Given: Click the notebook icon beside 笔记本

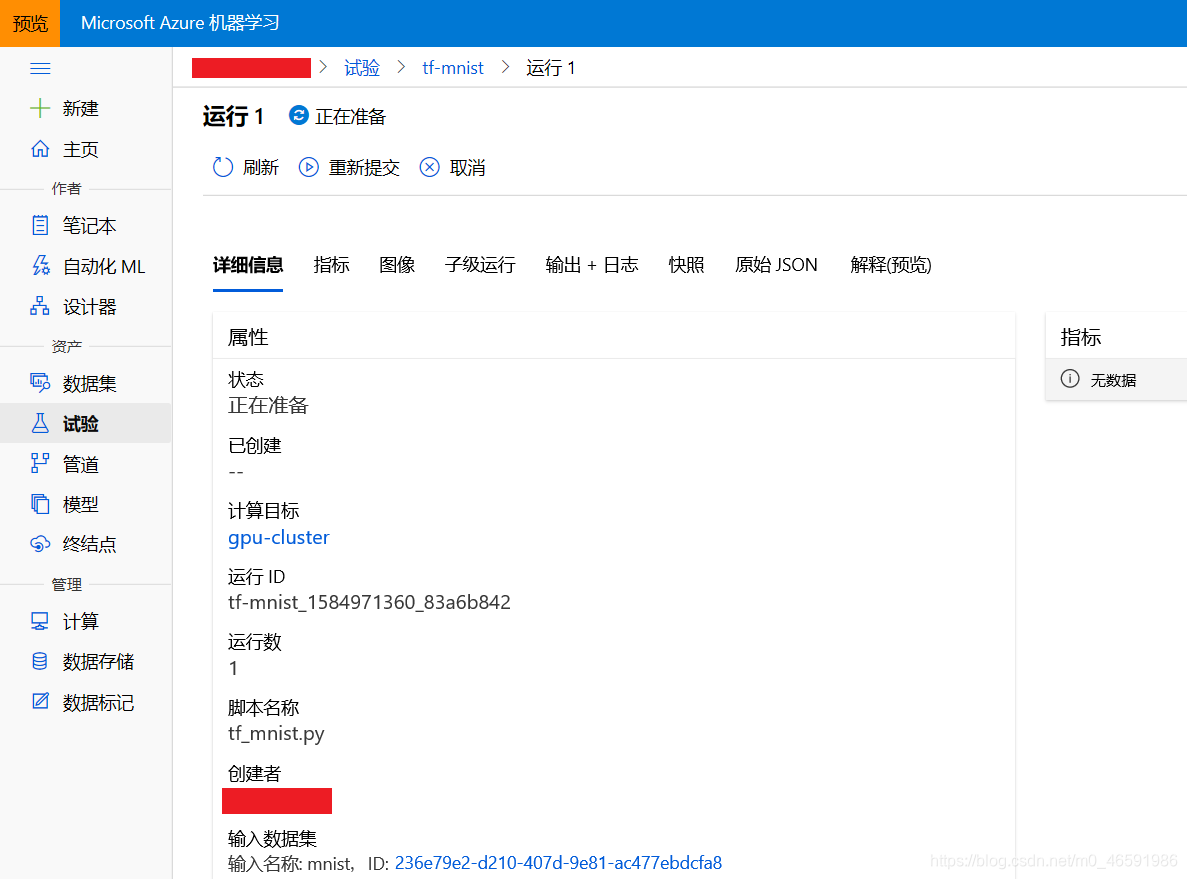Looking at the screenshot, I should [40, 225].
